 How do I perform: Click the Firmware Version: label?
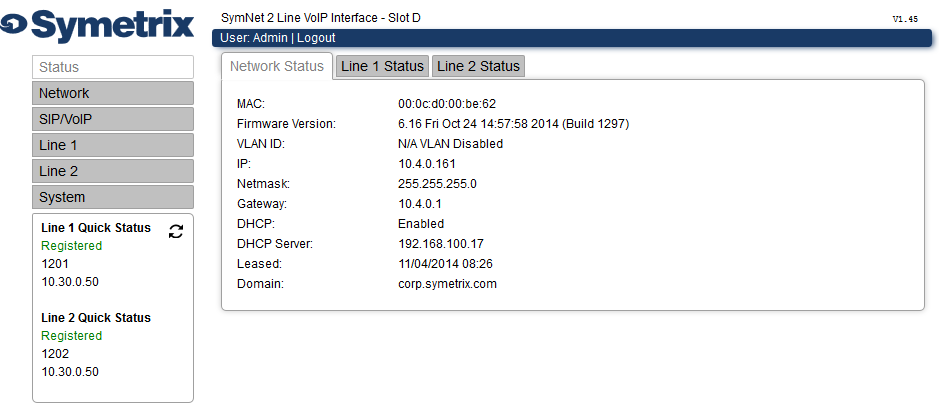(x=286, y=124)
